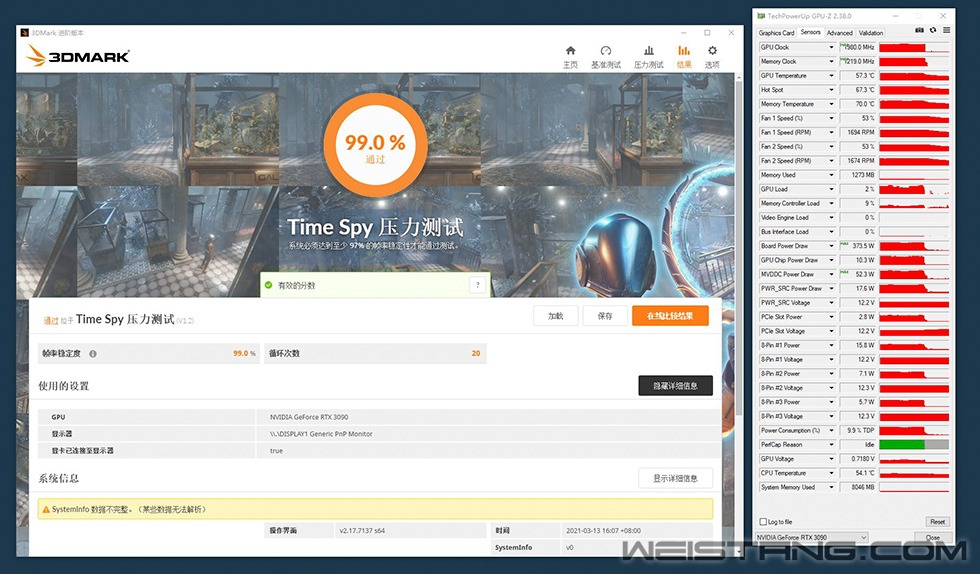This screenshot has height=574, width=980.
Task: Click the GPU Clock red history graph
Action: point(914,48)
